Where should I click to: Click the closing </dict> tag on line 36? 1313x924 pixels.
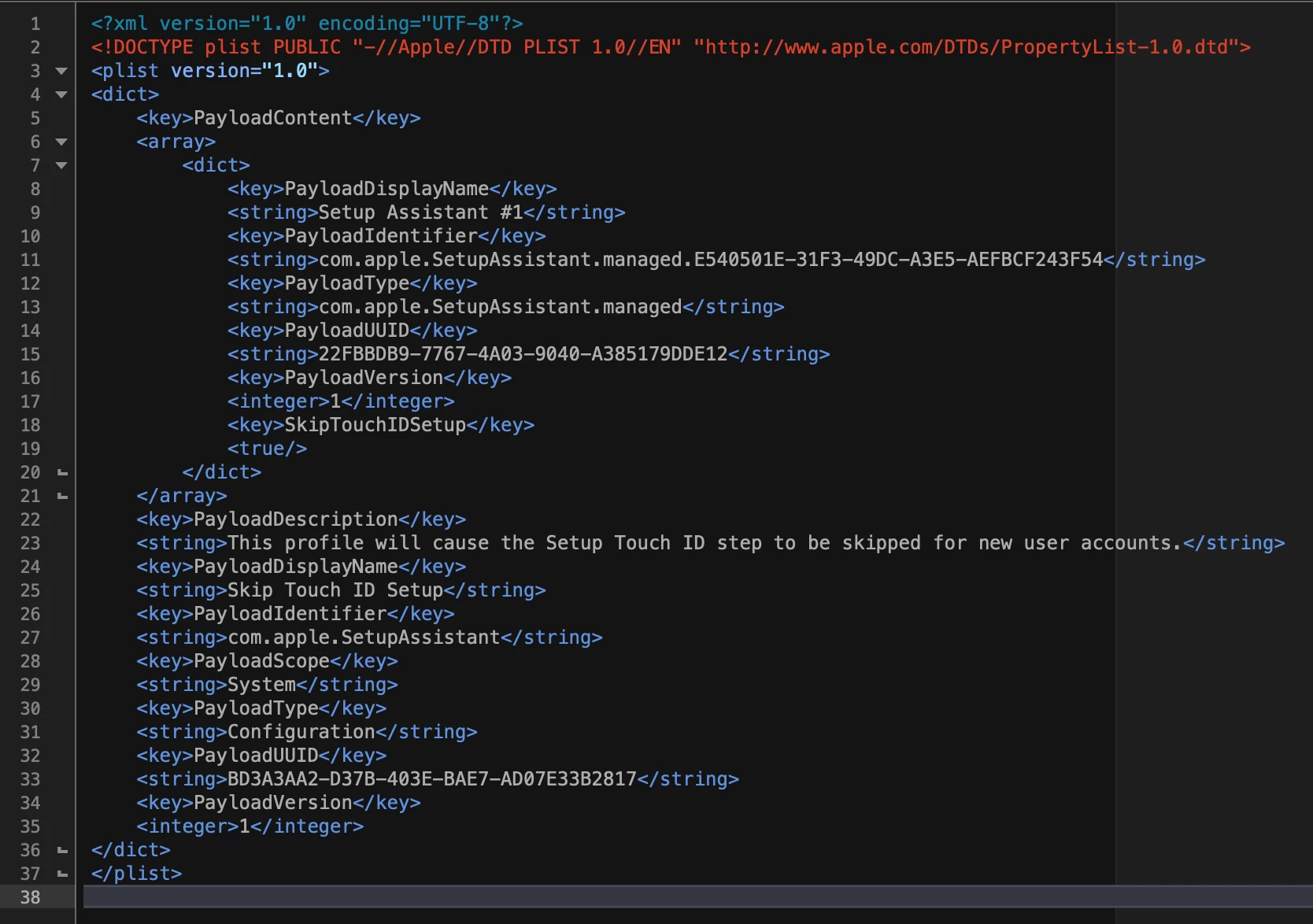click(131, 850)
